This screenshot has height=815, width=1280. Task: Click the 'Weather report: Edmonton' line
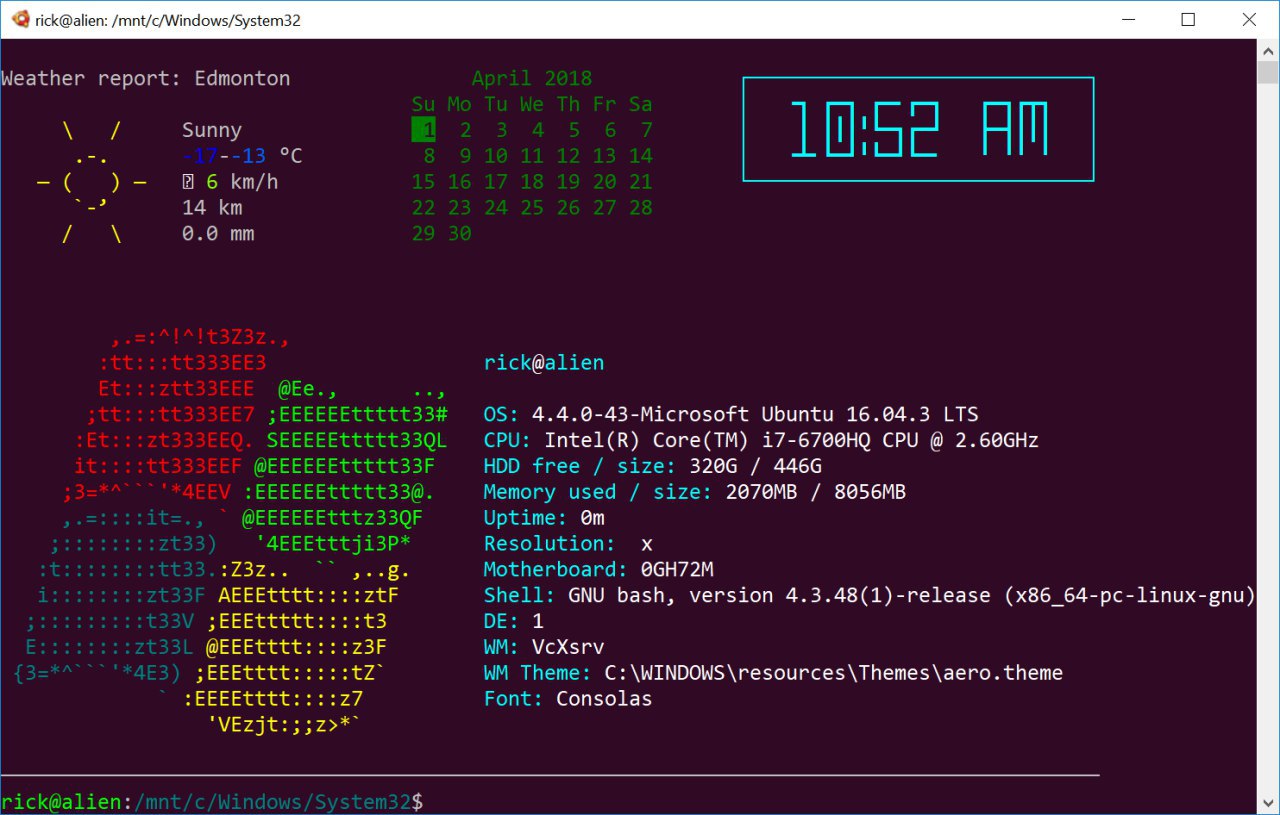[x=146, y=78]
